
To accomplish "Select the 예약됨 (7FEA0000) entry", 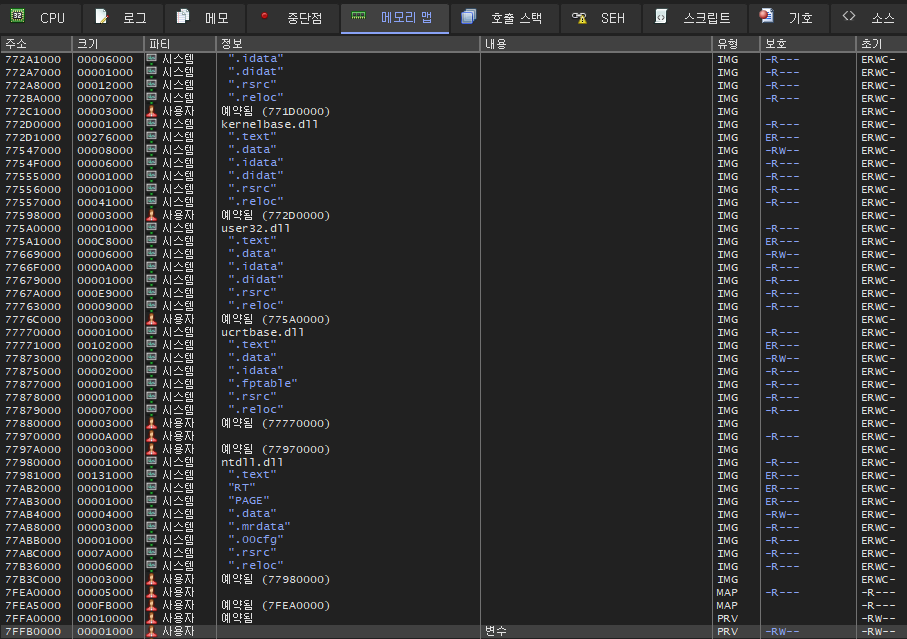I will (275, 605).
